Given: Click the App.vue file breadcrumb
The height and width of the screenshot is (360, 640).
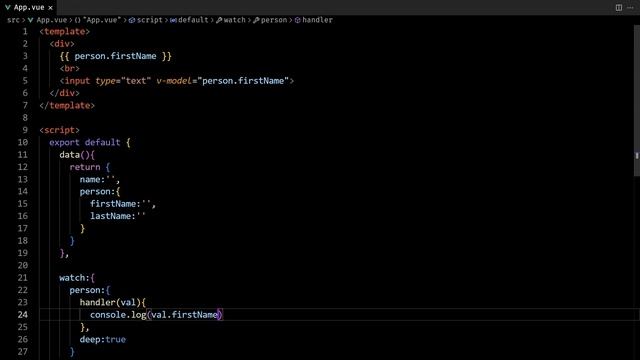Looking at the screenshot, I should point(51,20).
